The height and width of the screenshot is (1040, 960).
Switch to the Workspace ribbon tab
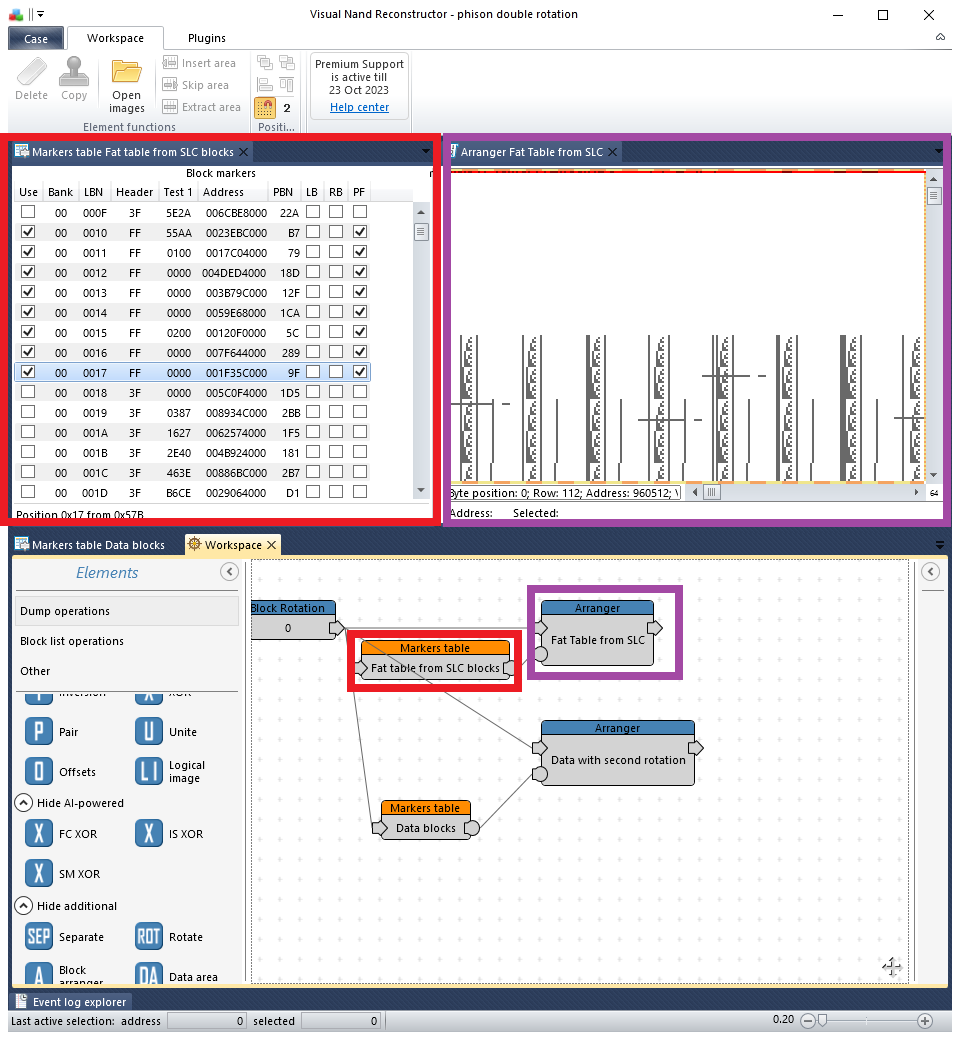click(115, 38)
